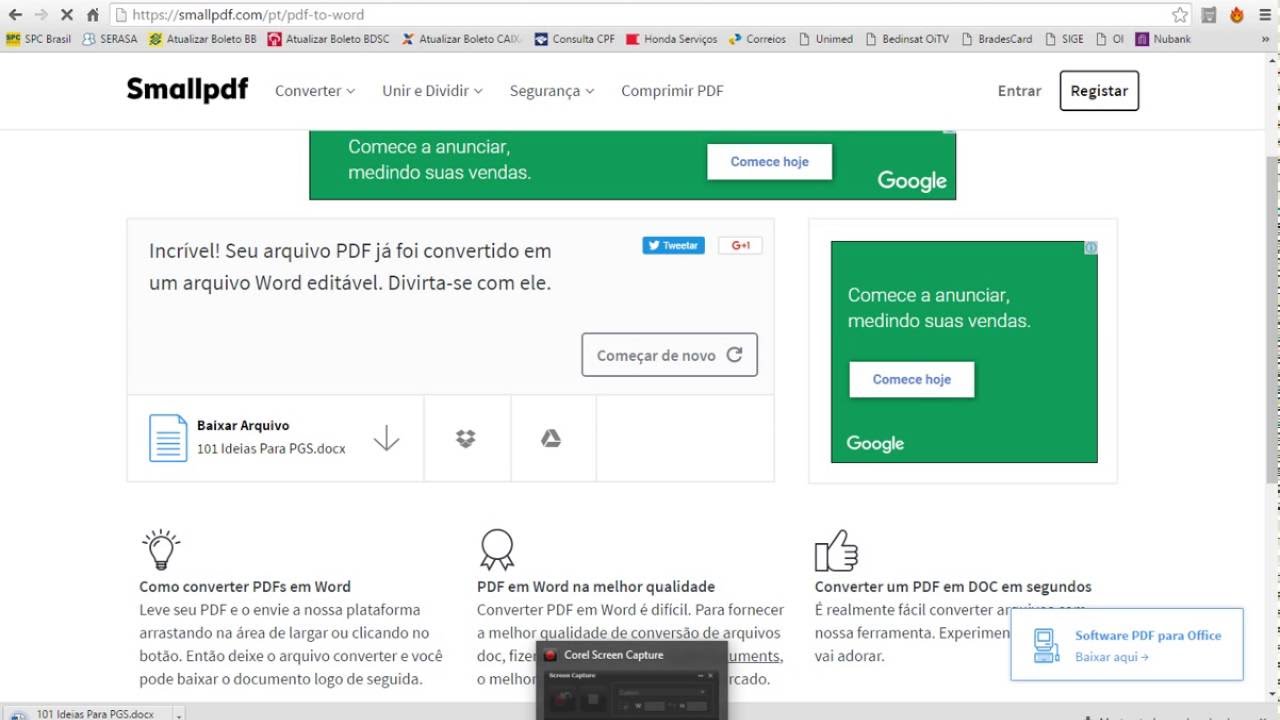Click the PDF em Word na melhor qualidade heading
This screenshot has height=720, width=1280.
596,586
